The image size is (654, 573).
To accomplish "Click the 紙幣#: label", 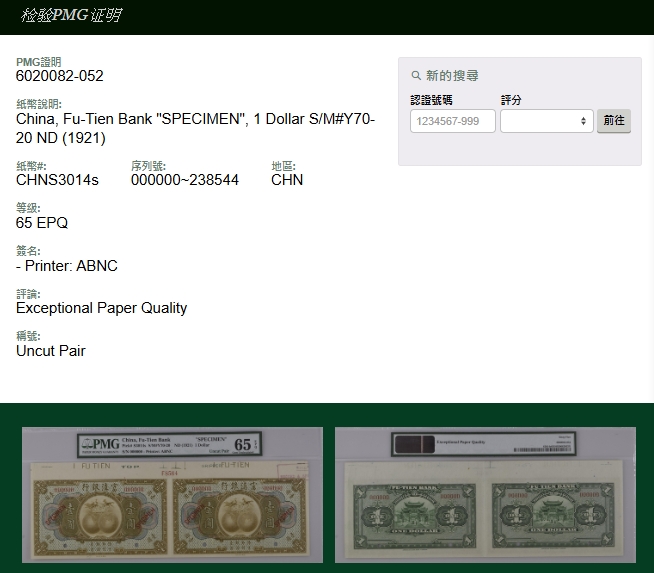I will (x=31, y=166).
